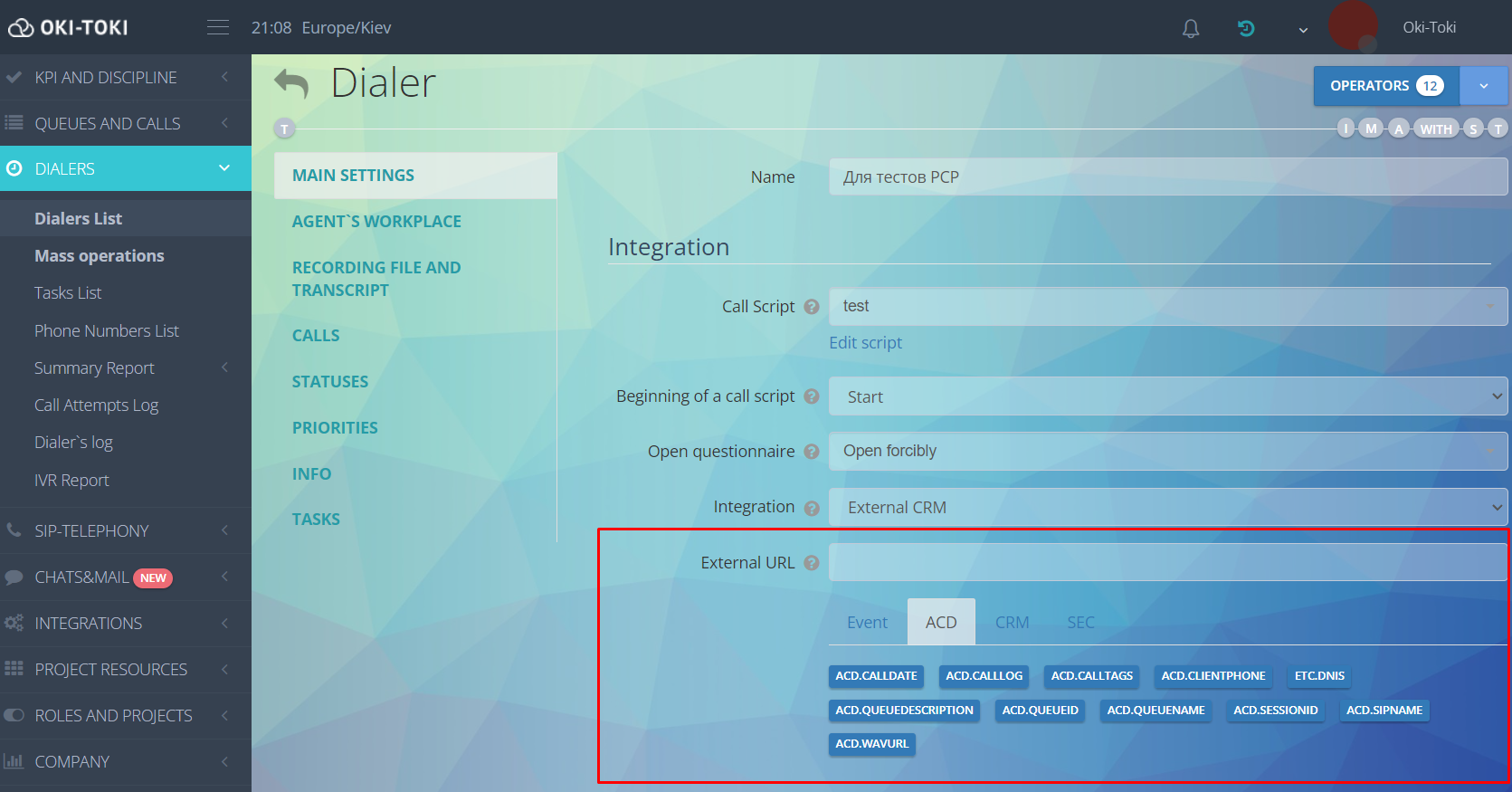
Task: Click the hamburger menu icon
Action: point(218,28)
